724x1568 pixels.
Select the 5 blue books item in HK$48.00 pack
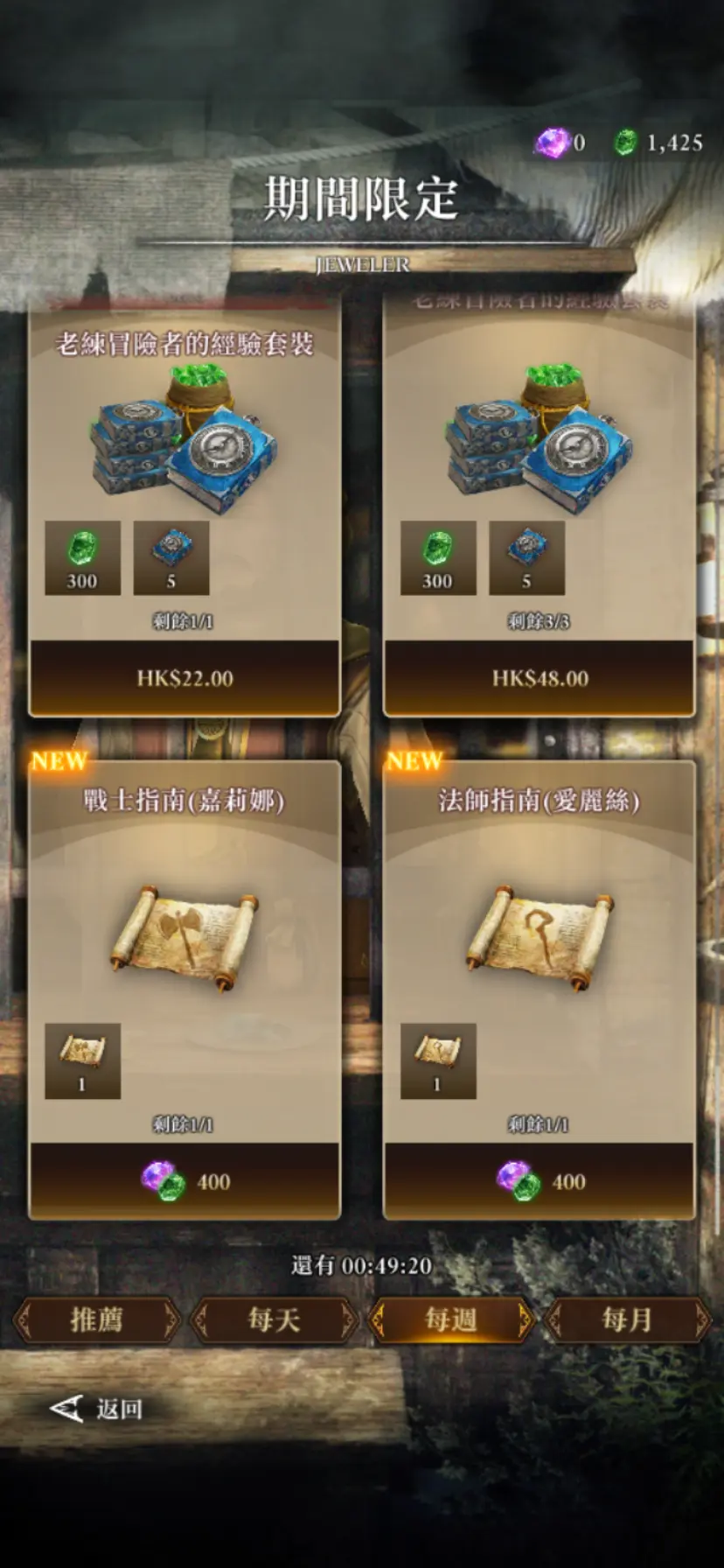pos(526,558)
